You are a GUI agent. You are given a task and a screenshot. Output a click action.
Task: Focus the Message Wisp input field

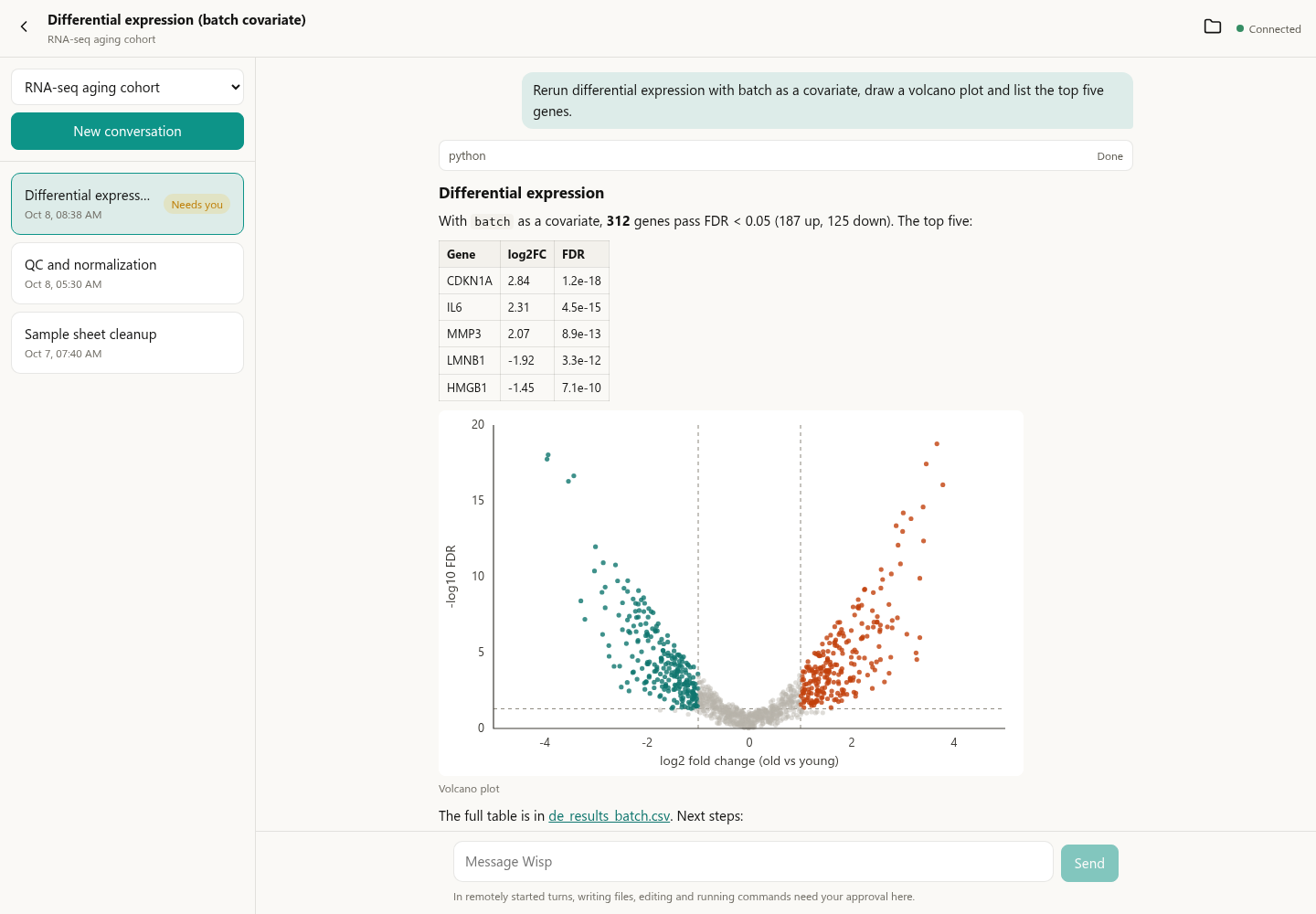[x=753, y=862]
